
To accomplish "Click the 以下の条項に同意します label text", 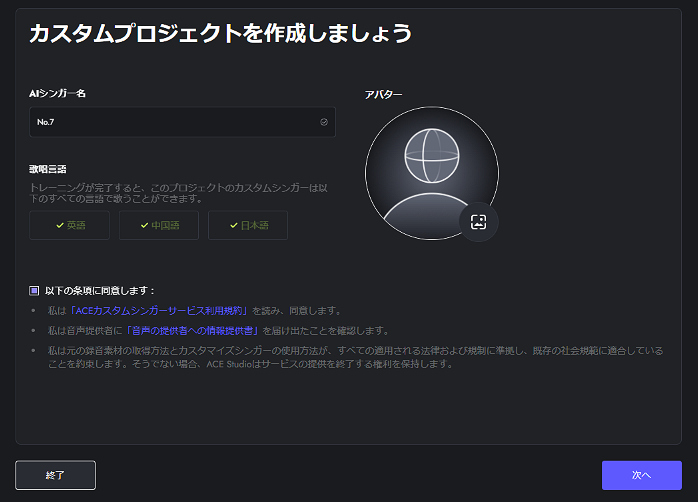I will click(x=100, y=290).
